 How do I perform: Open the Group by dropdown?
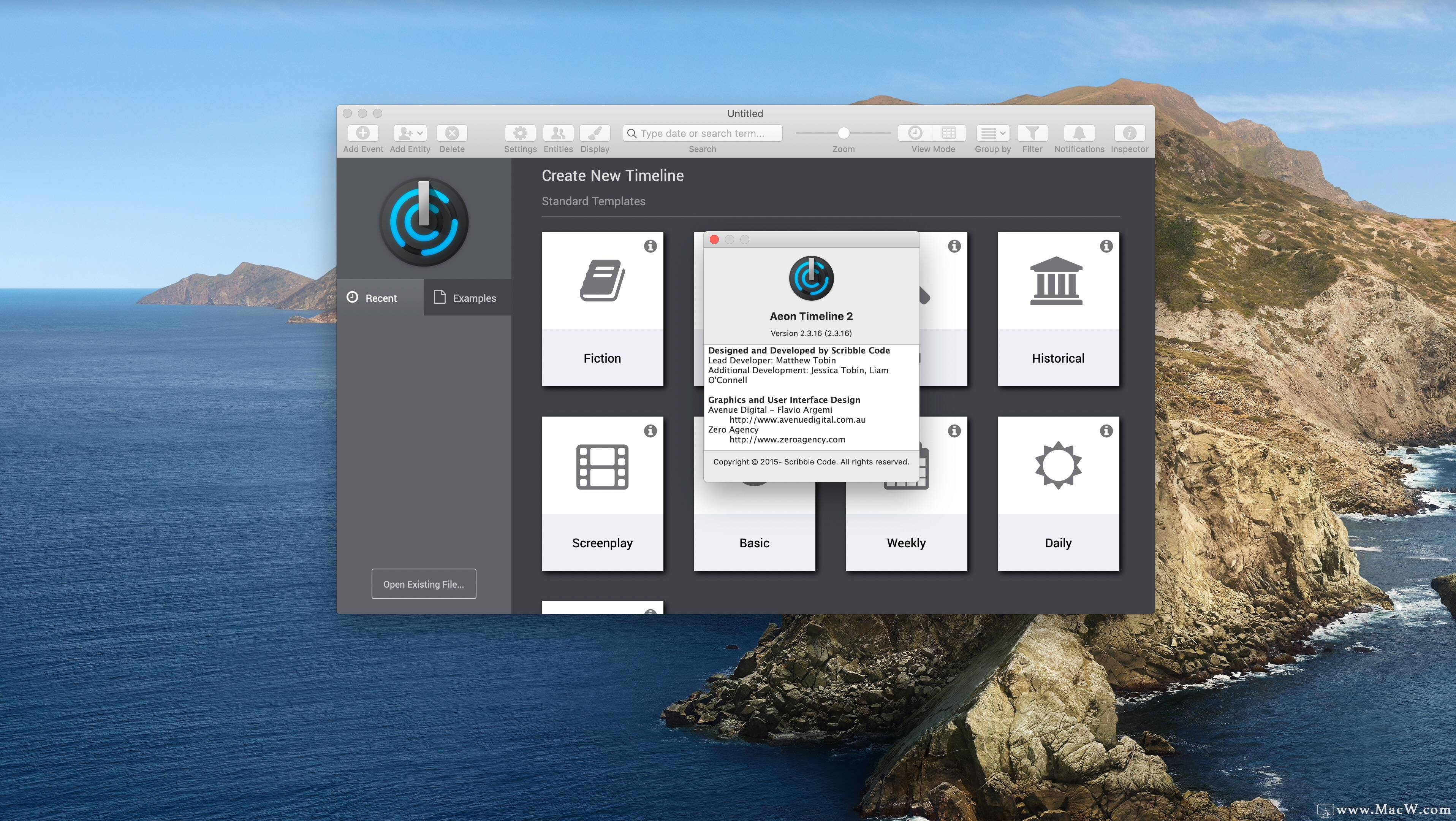tap(992, 133)
